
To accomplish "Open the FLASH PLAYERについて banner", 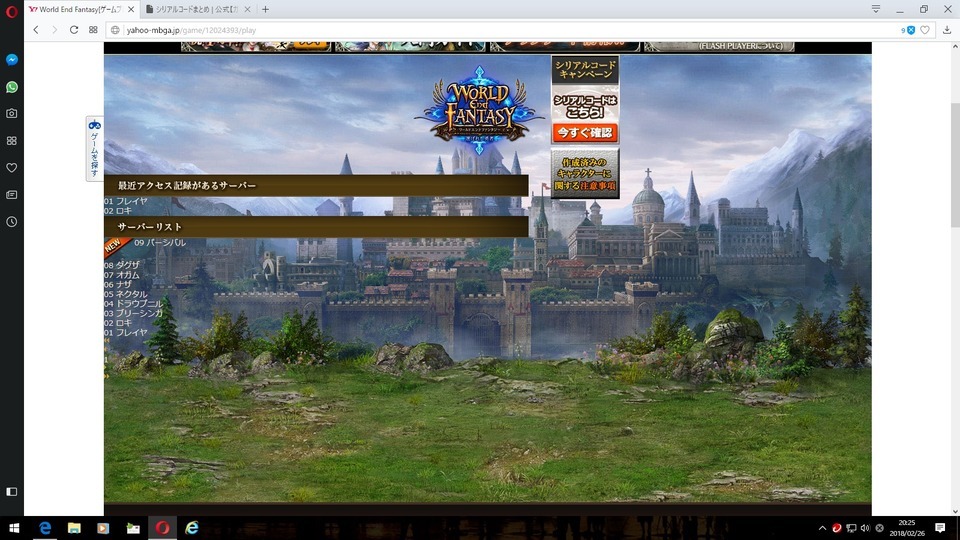I will (x=719, y=47).
